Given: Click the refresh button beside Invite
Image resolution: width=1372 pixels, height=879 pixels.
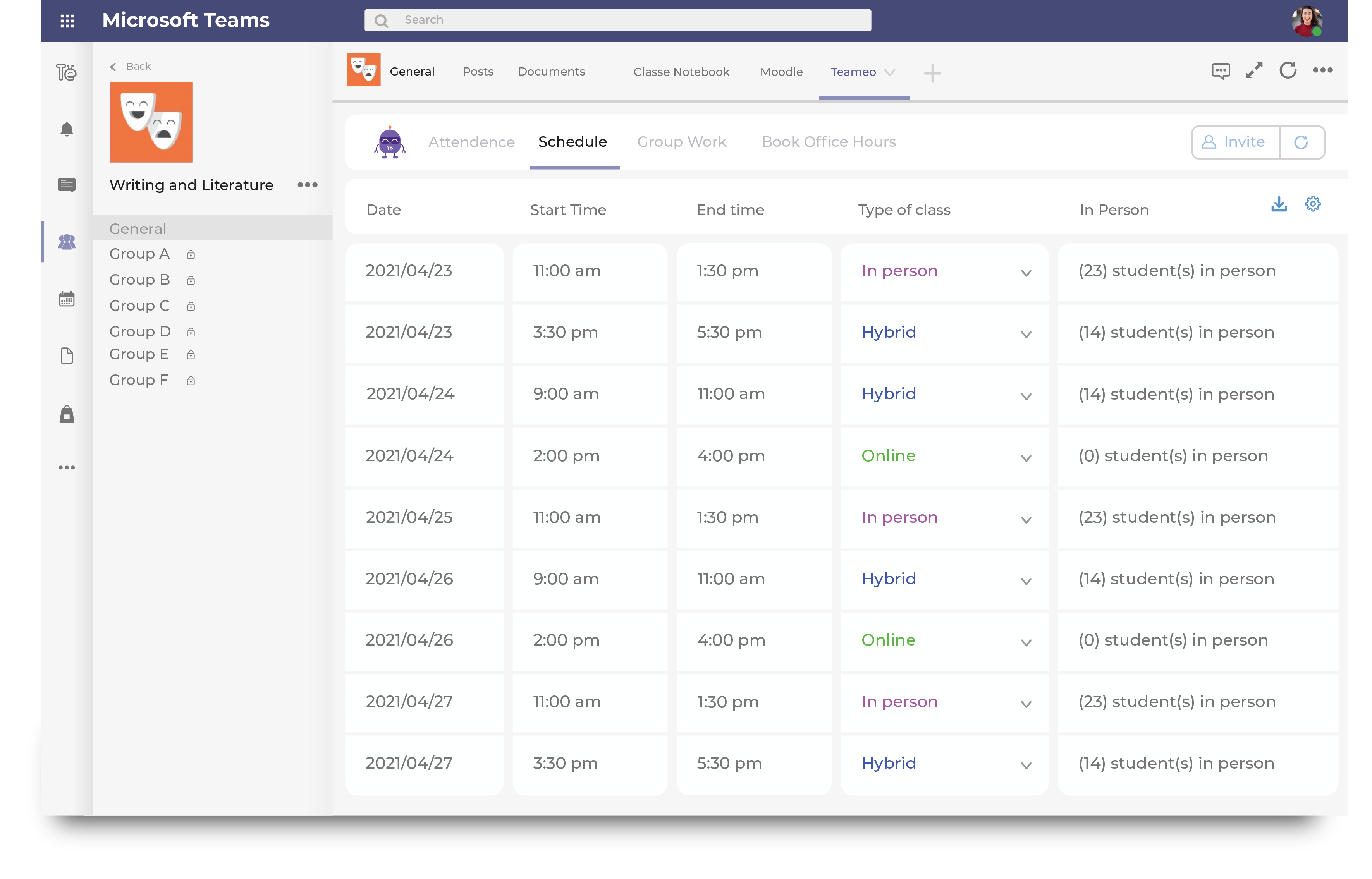Looking at the screenshot, I should coord(1301,142).
